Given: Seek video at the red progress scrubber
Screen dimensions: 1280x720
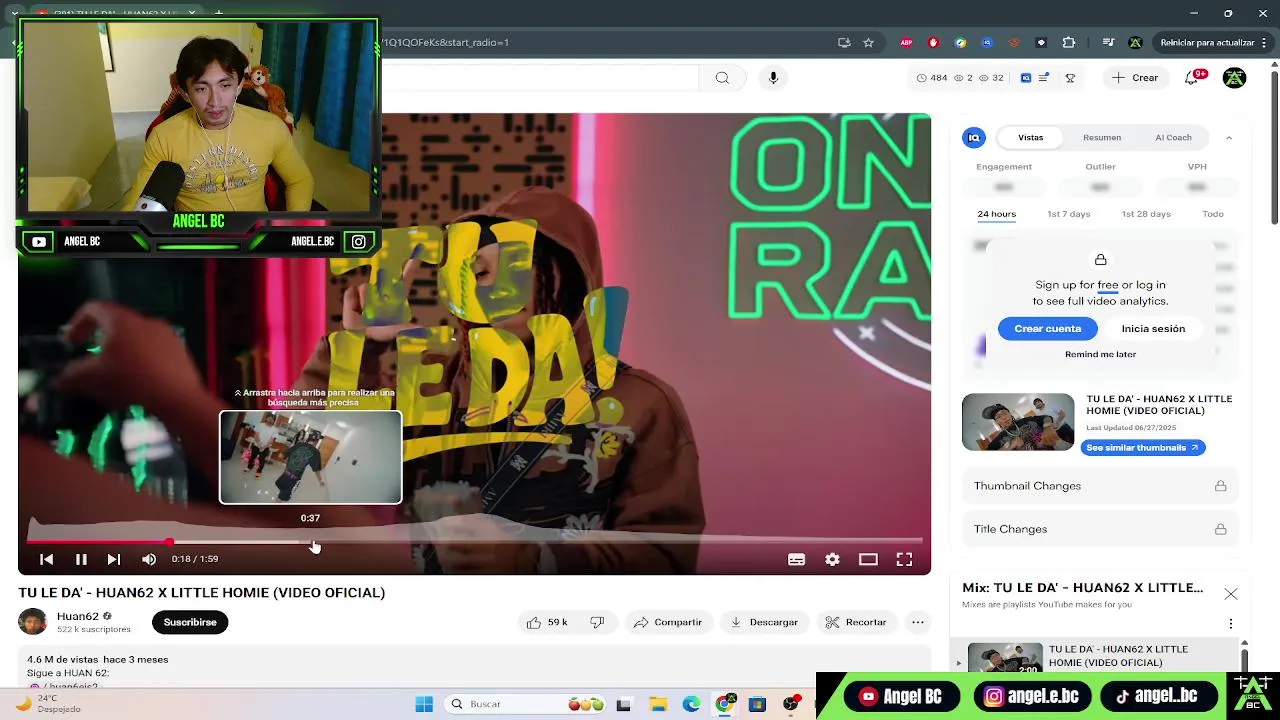Looking at the screenshot, I should click(x=170, y=542).
